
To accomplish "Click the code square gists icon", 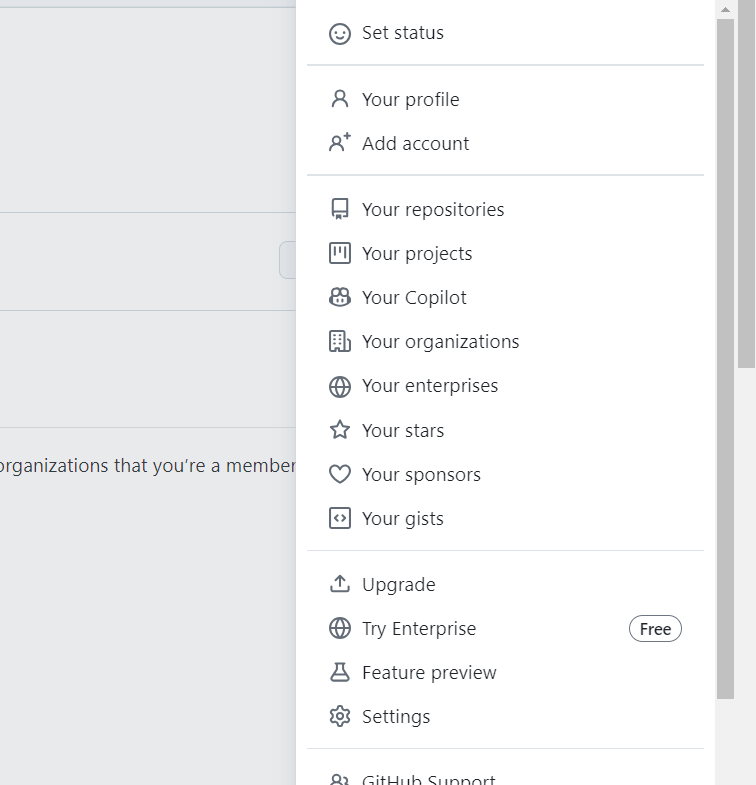I will 339,518.
